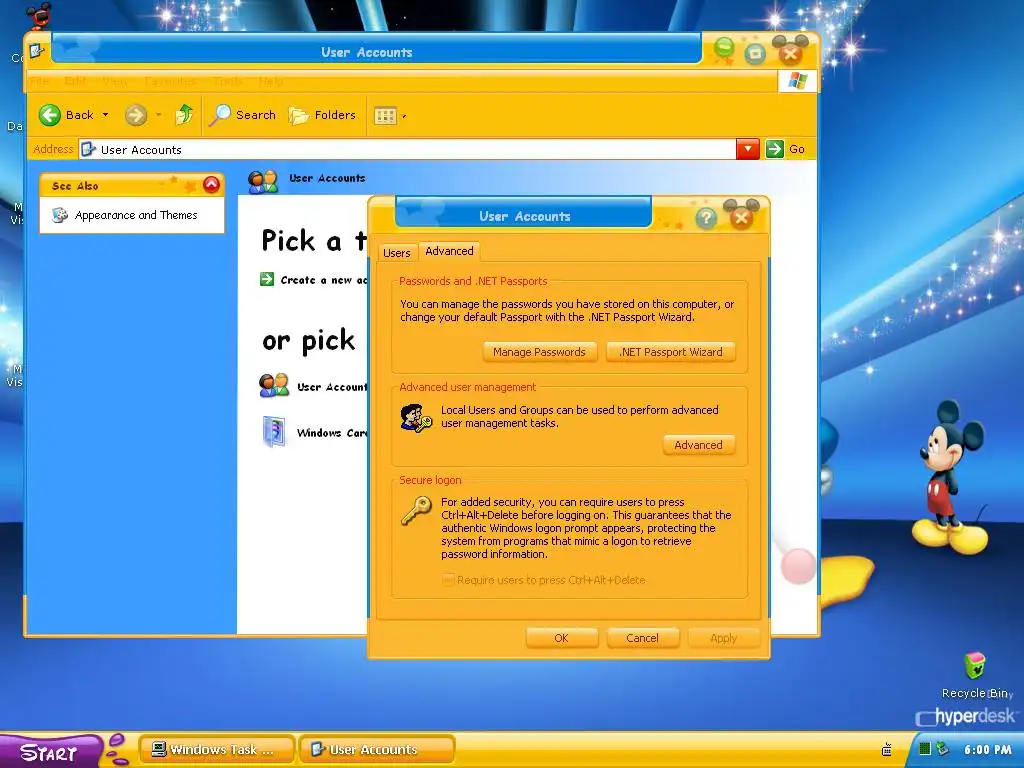The height and width of the screenshot is (768, 1024).
Task: Open the File menu
Action: click(39, 81)
